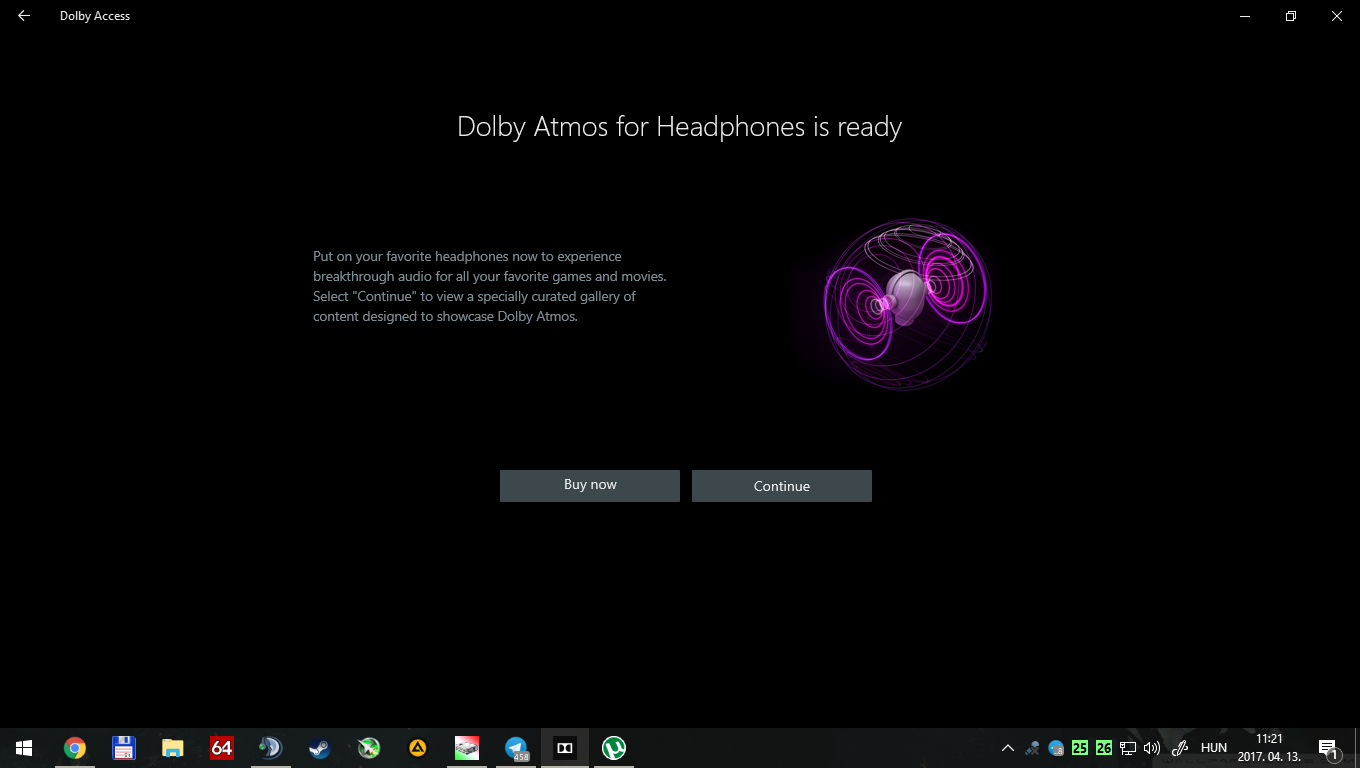Image resolution: width=1360 pixels, height=768 pixels.
Task: Click the microphone-with-X tray icon
Action: pos(1032,748)
